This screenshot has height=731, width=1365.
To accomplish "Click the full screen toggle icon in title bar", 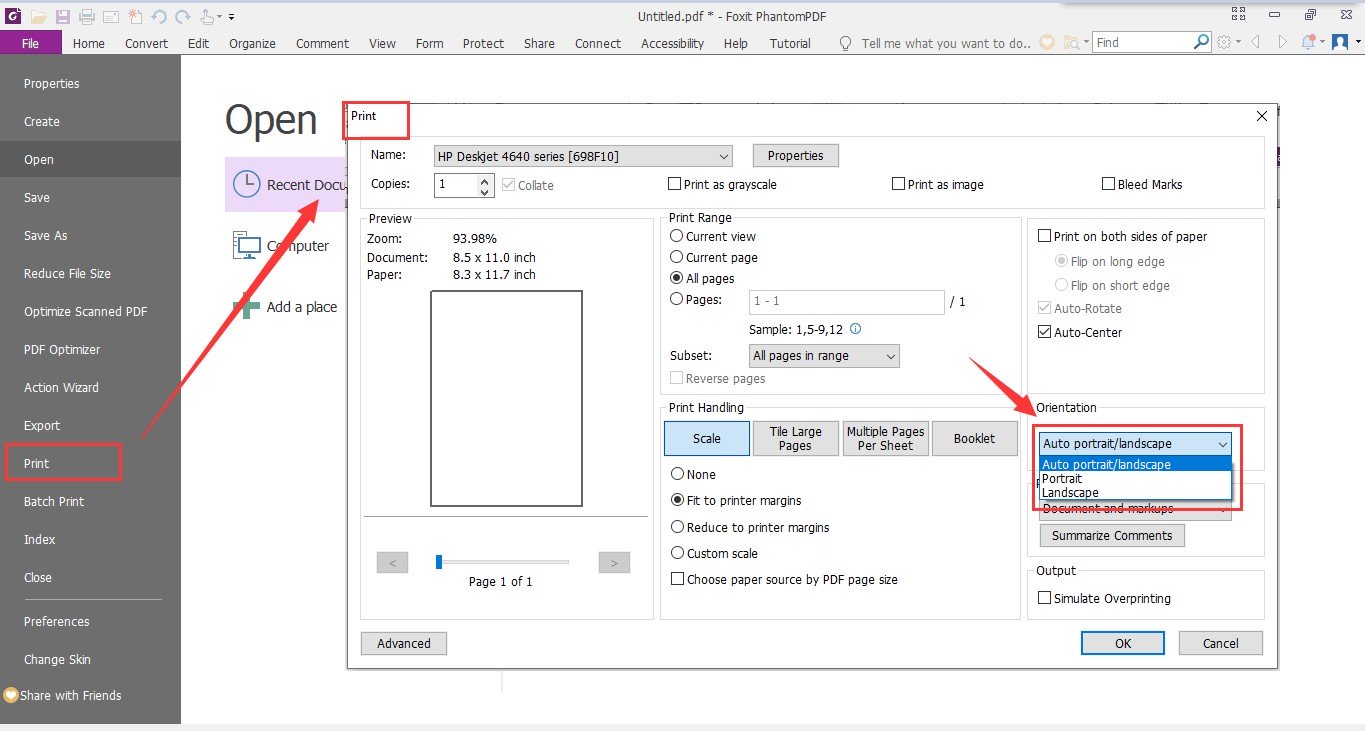I will [x=1239, y=15].
